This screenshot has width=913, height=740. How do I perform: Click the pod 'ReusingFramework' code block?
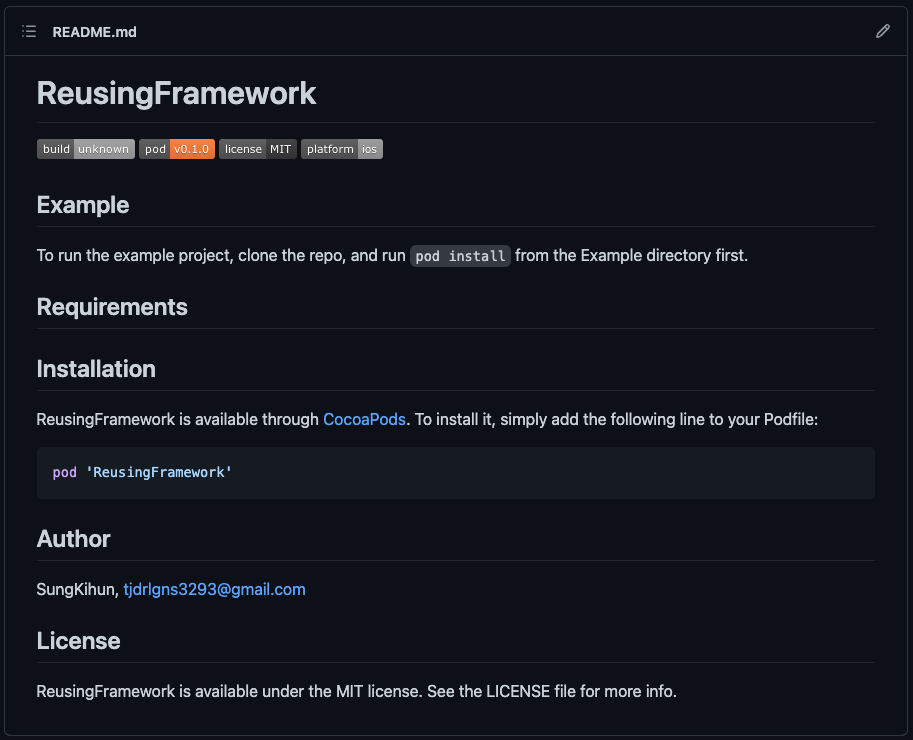point(455,473)
